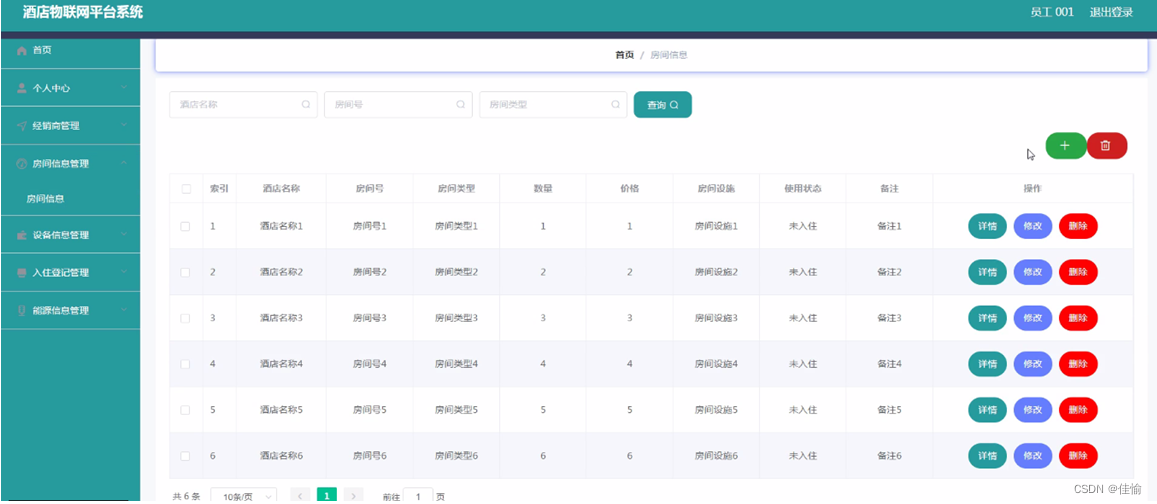Select page number 1 in pagination
1157x504 pixels.
coord(327,496)
